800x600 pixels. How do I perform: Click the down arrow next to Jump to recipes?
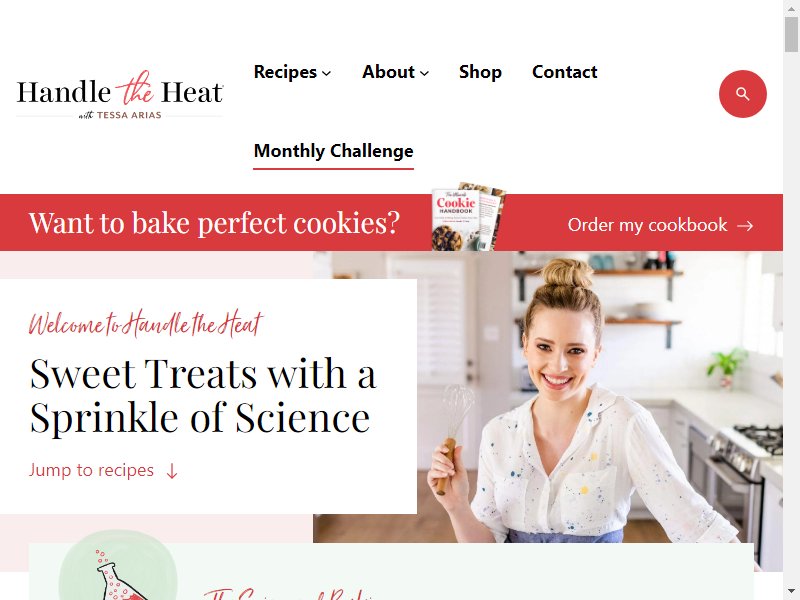(x=172, y=471)
